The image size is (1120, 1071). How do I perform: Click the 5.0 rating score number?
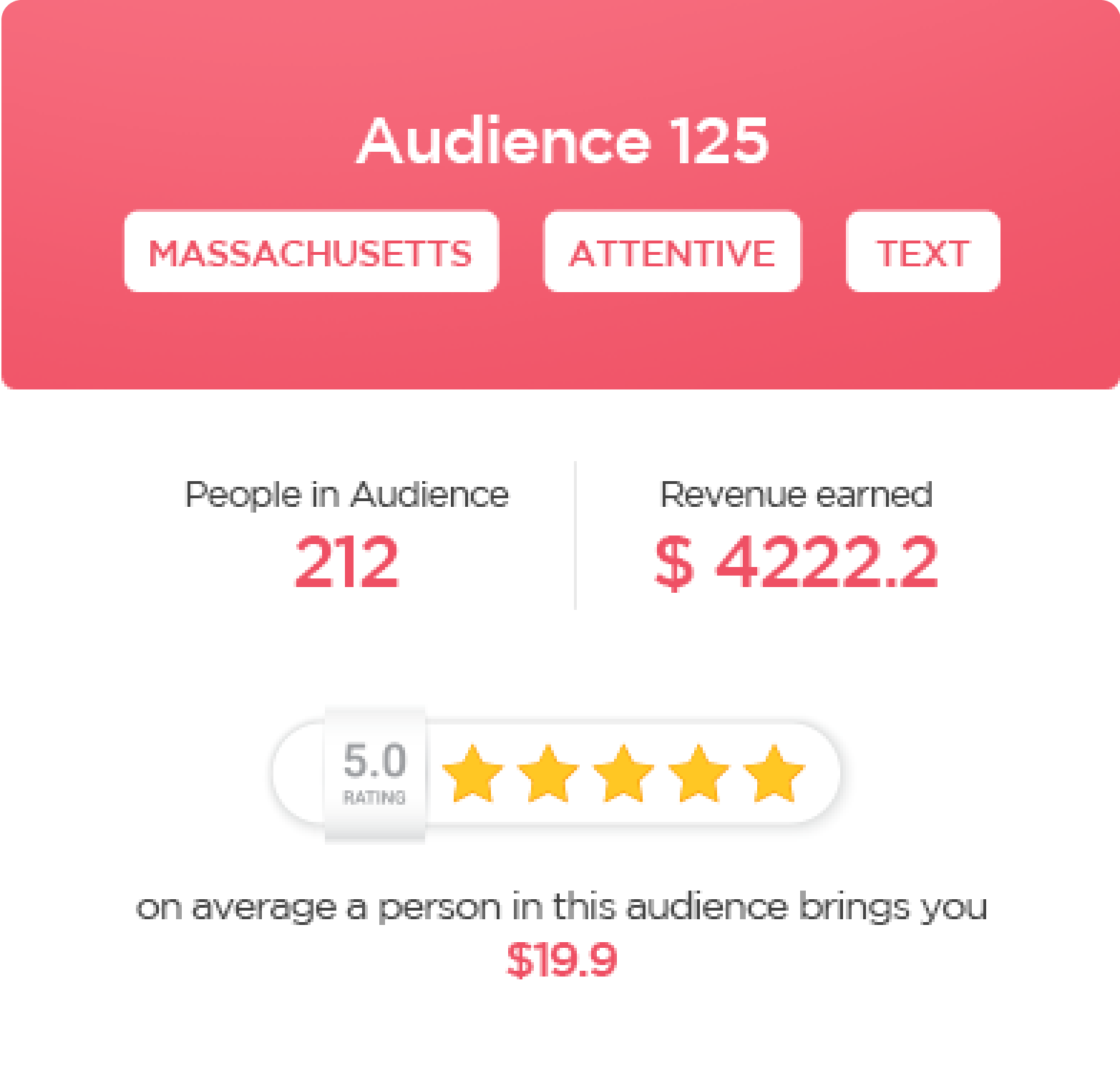pos(374,760)
